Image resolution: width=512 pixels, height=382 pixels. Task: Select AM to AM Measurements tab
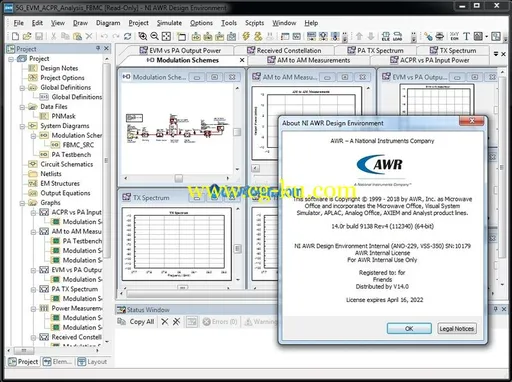(309, 60)
